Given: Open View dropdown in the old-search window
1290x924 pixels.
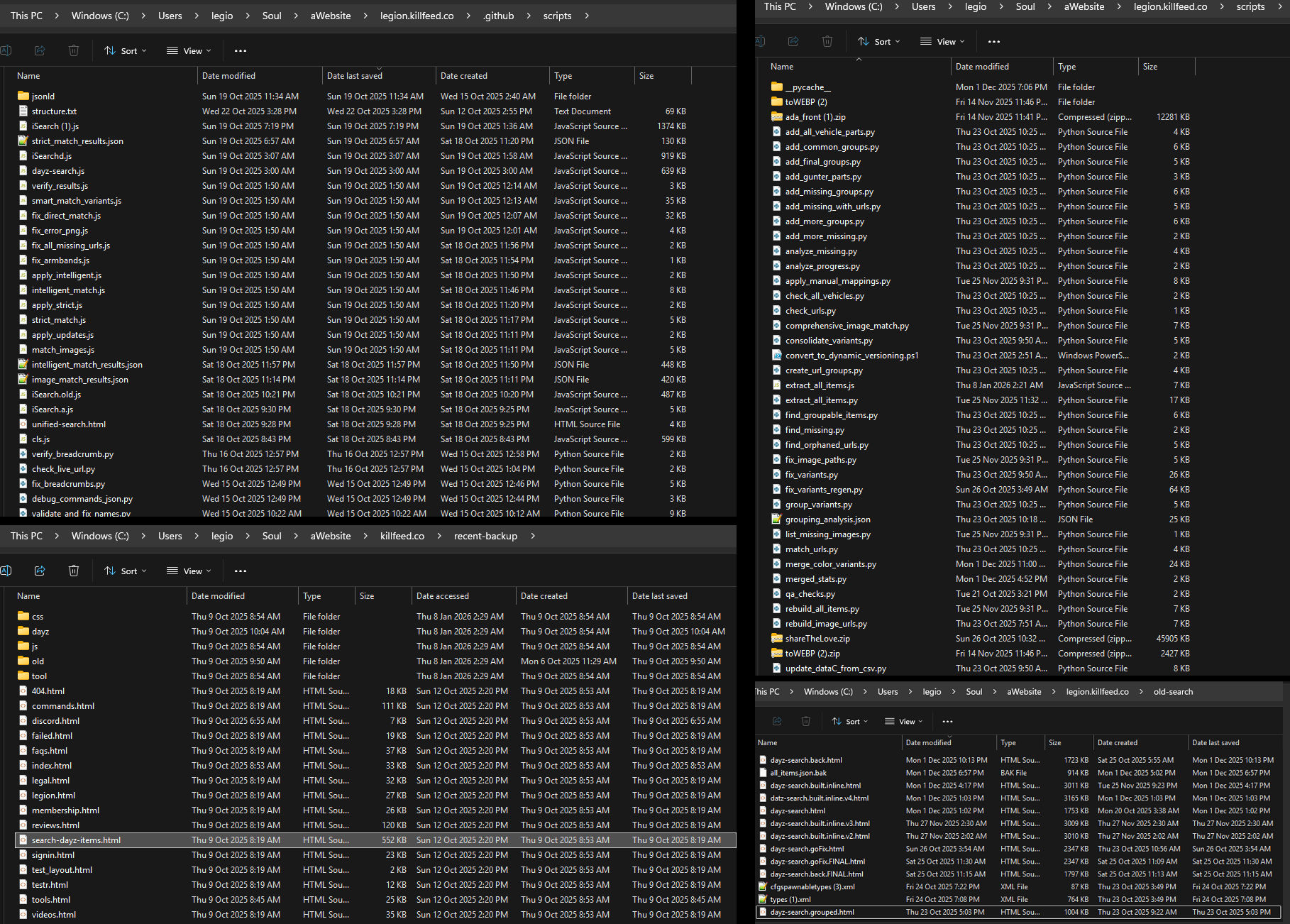Looking at the screenshot, I should pos(904,722).
